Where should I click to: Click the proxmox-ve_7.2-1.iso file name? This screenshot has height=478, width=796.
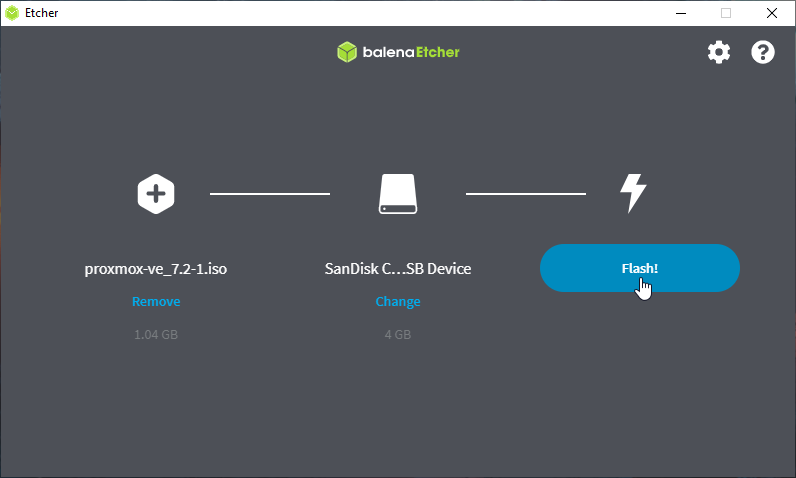(156, 268)
